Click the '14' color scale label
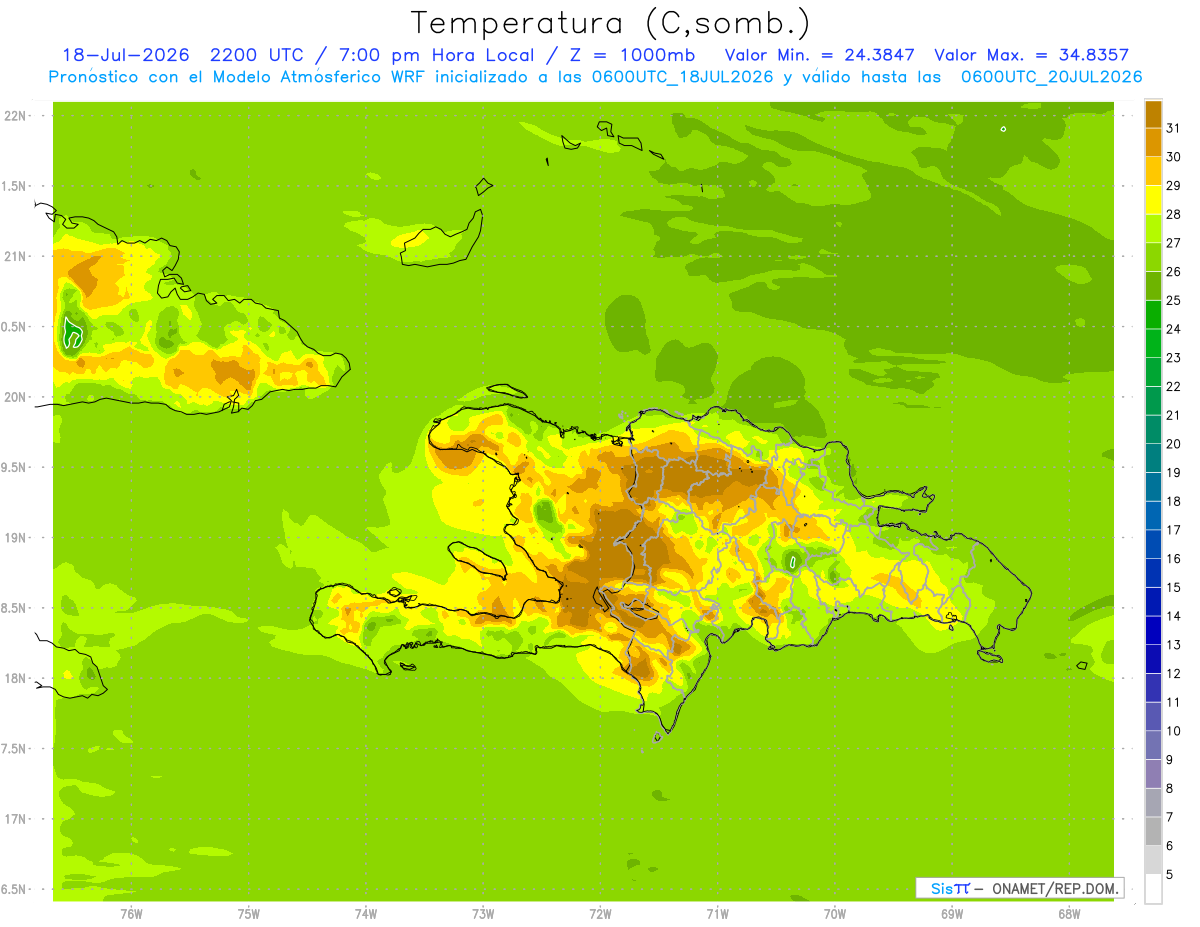Image resolution: width=1200 pixels, height=927 pixels. tap(1174, 616)
